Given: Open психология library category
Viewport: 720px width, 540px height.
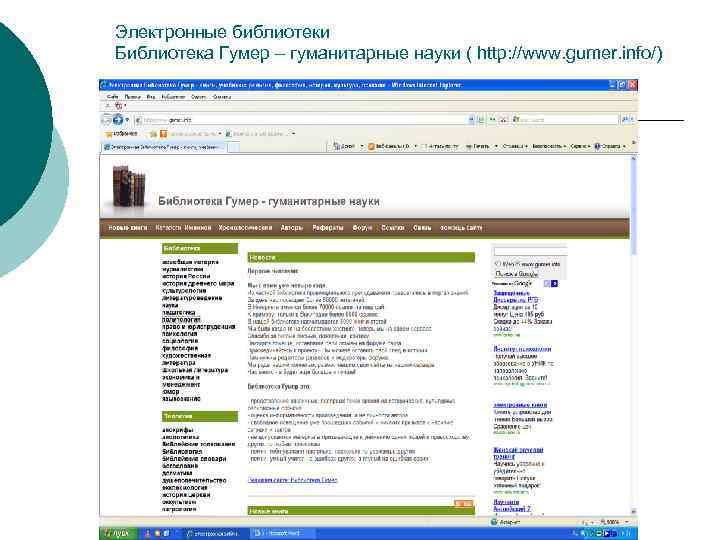Looking at the screenshot, I should [180, 334].
